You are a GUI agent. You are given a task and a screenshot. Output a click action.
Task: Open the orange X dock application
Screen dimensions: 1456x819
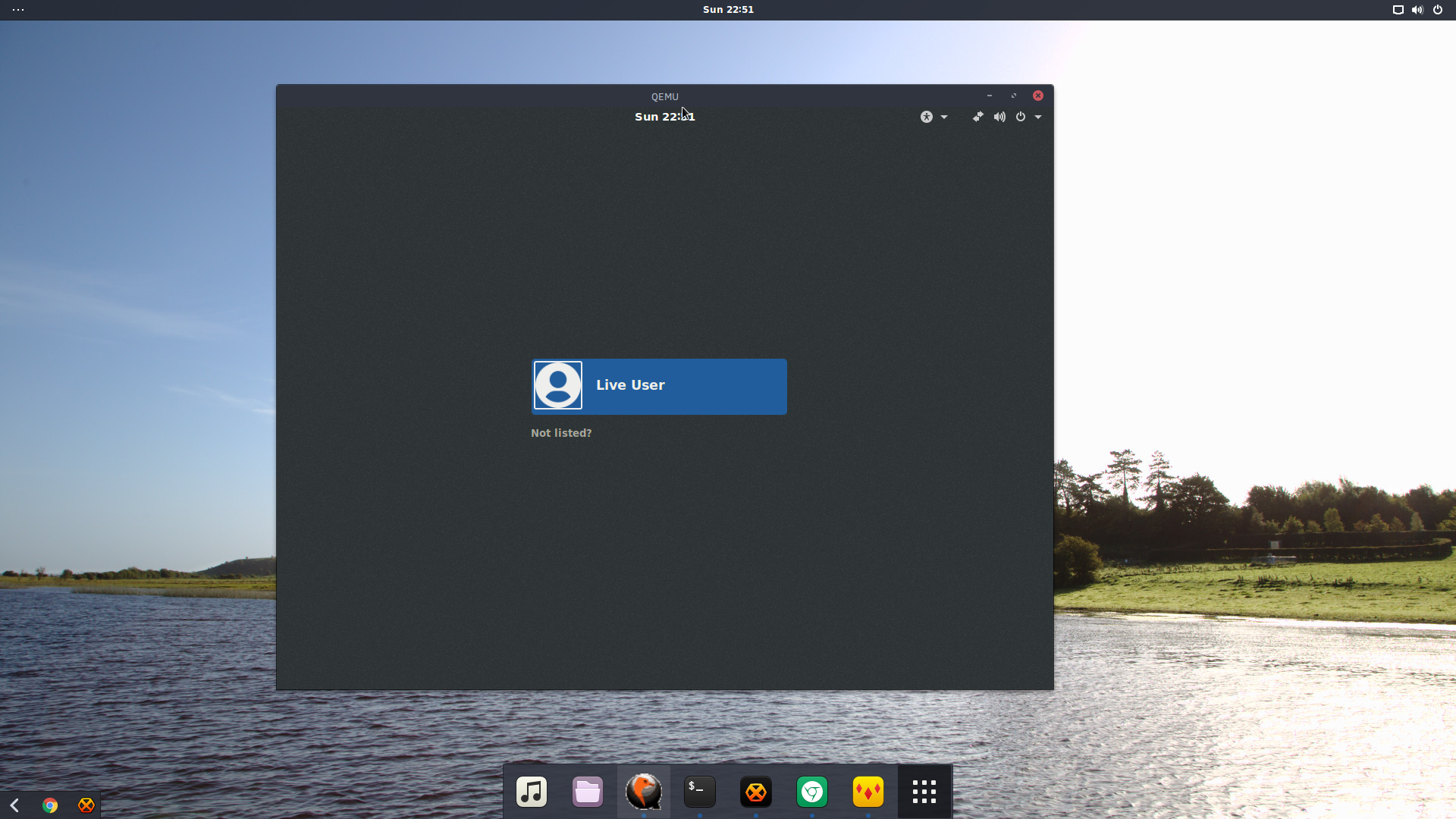756,792
